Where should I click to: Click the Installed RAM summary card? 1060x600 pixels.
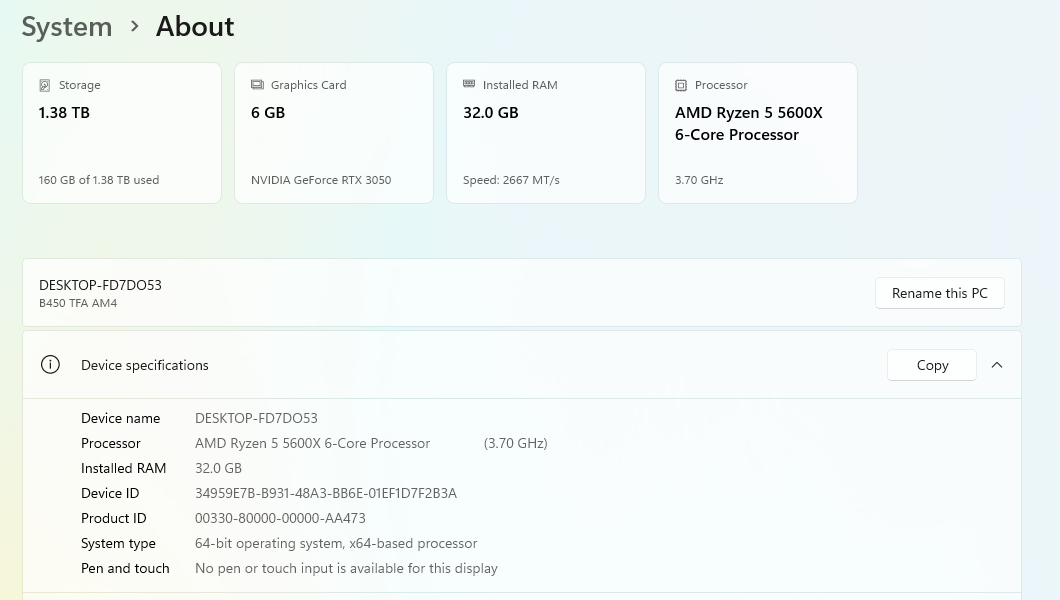(x=545, y=132)
